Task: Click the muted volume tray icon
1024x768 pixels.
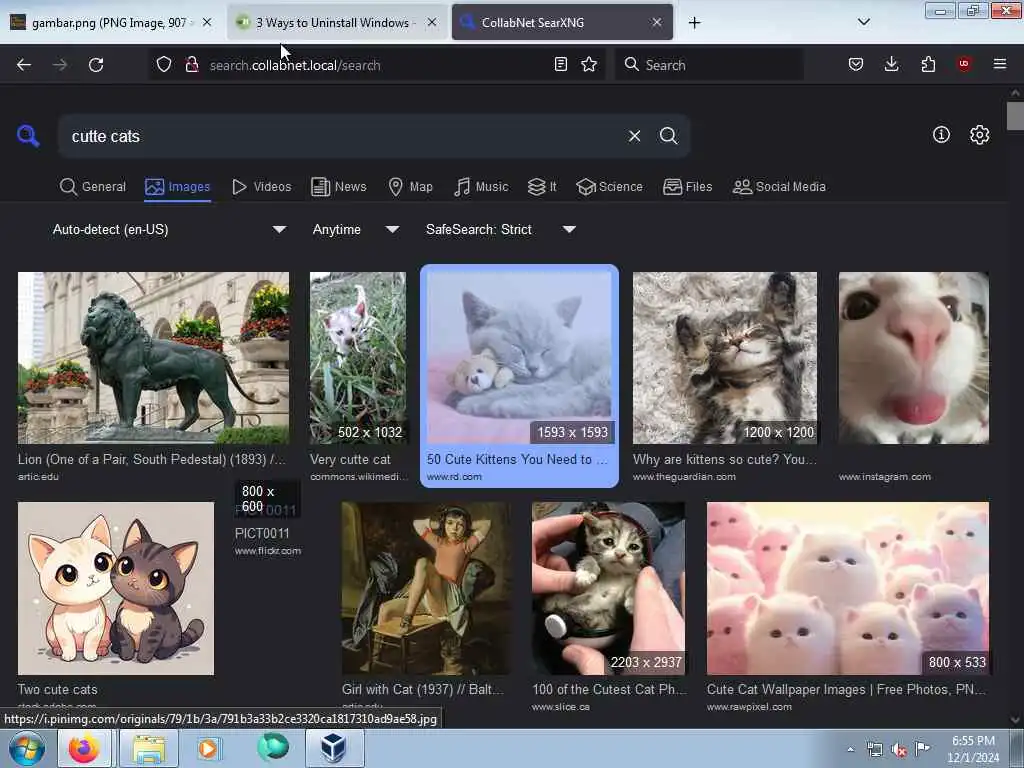Action: coord(899,750)
